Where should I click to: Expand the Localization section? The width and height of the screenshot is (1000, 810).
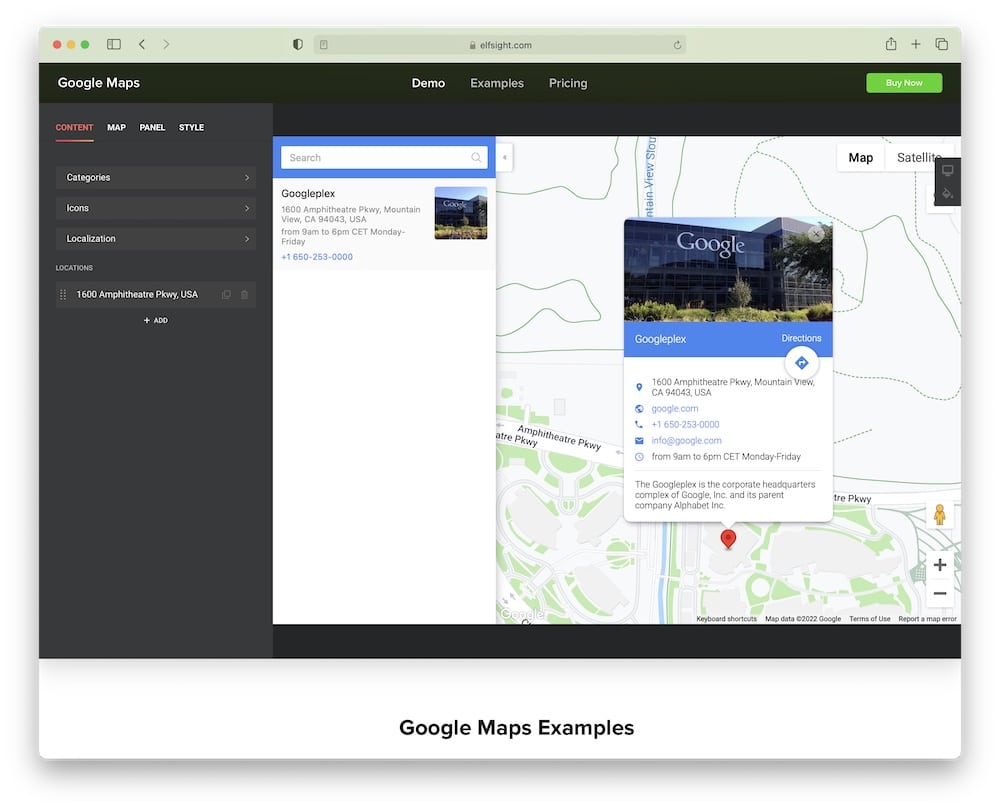[156, 239]
